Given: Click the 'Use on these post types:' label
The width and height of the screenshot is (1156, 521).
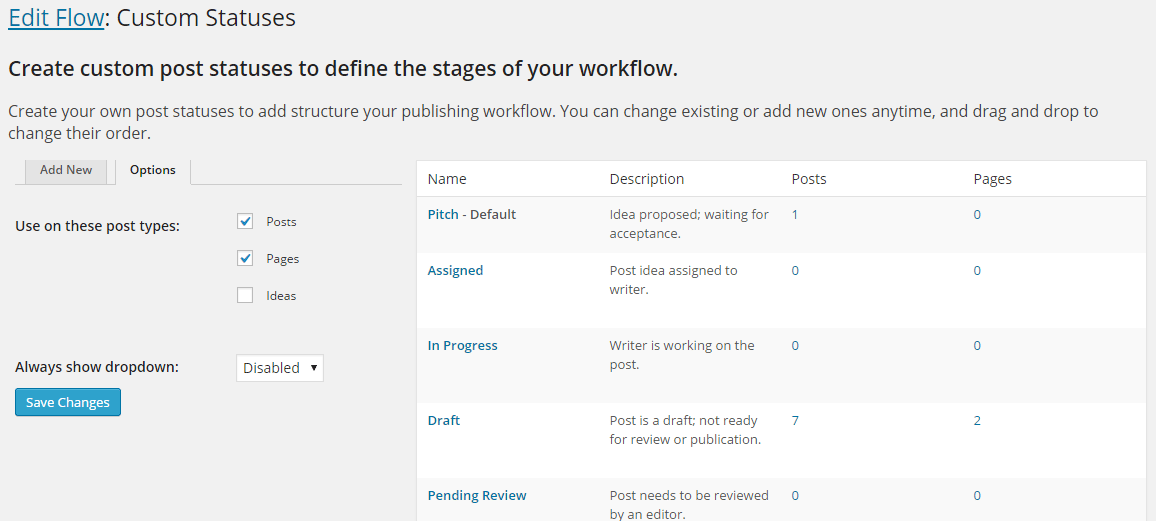Looking at the screenshot, I should [97, 226].
